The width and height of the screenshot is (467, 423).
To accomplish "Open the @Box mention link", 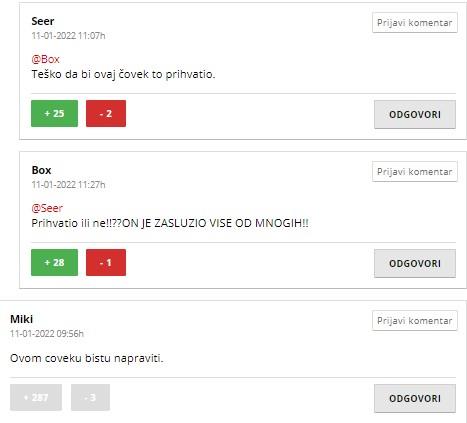I will pyautogui.click(x=45, y=59).
